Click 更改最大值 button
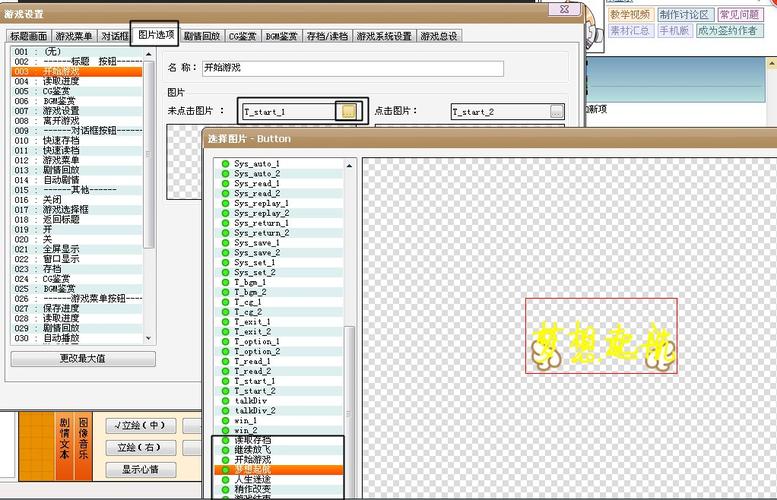The width and height of the screenshot is (777, 500). click(x=83, y=358)
